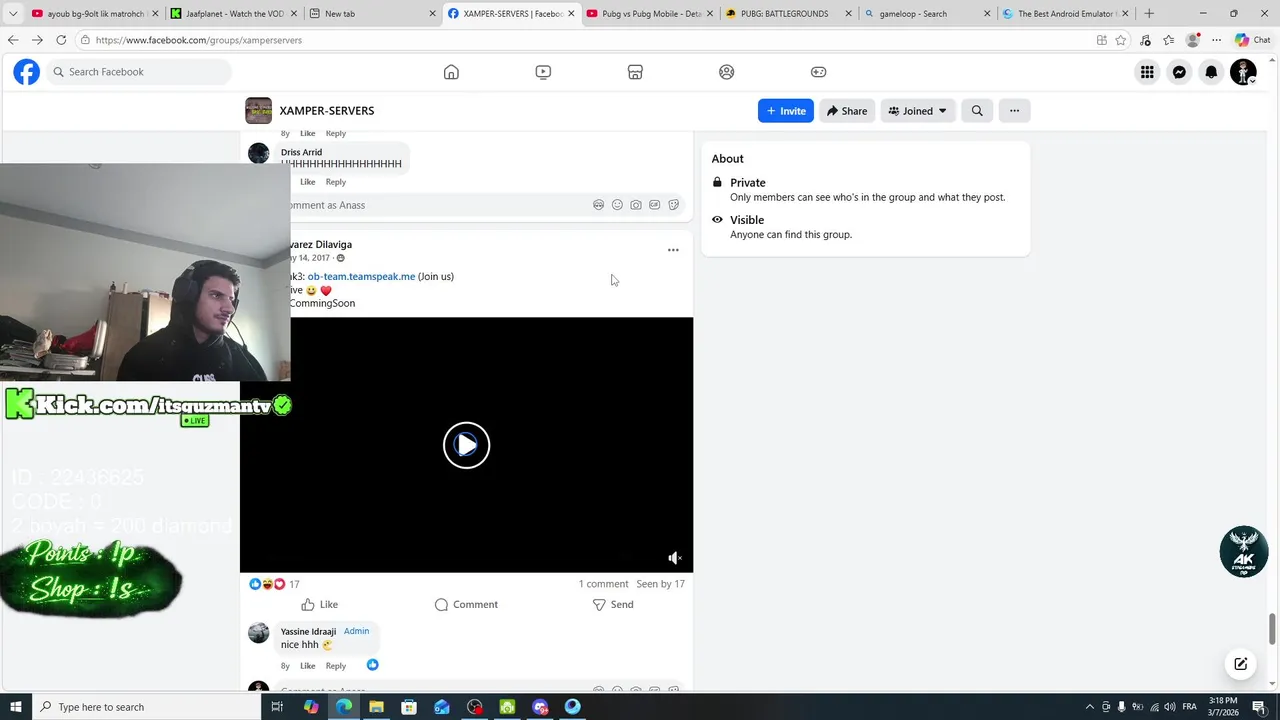Screen dimensions: 1280x720
Task: Add a GIF to the comment
Action: 654,205
